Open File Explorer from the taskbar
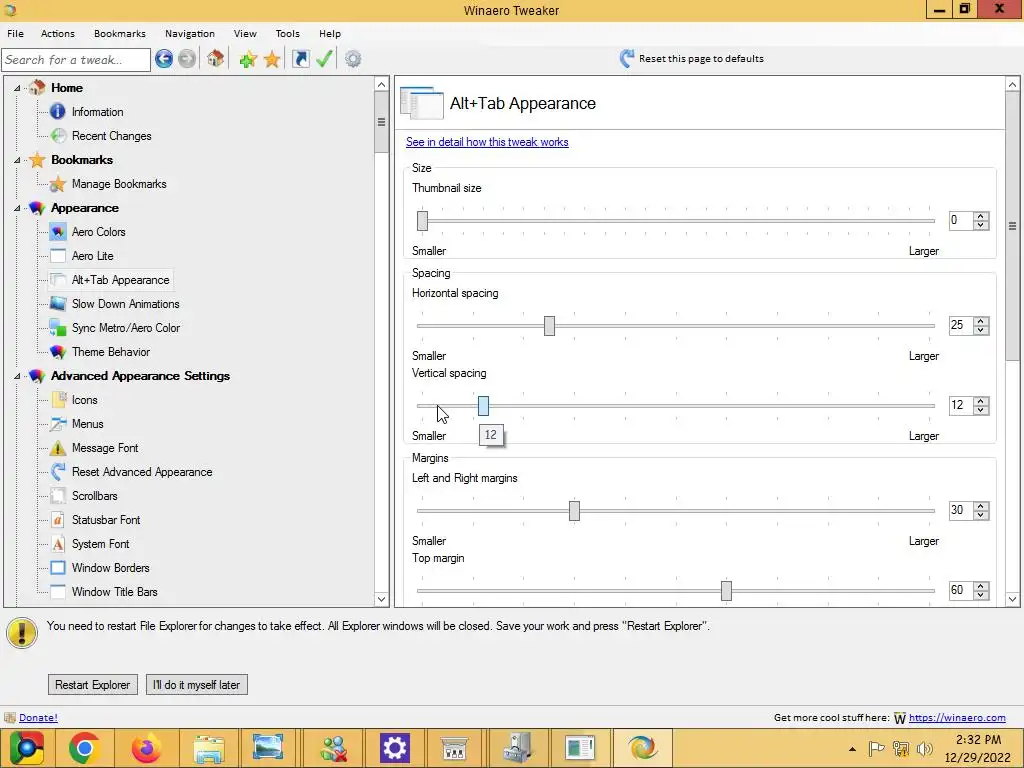This screenshot has height=768, width=1024. 208,748
